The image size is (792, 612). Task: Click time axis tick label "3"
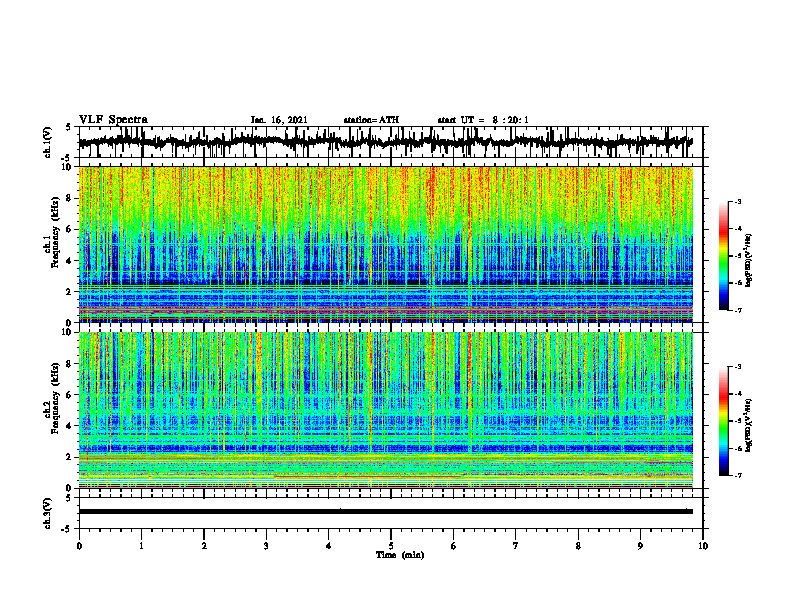click(266, 546)
